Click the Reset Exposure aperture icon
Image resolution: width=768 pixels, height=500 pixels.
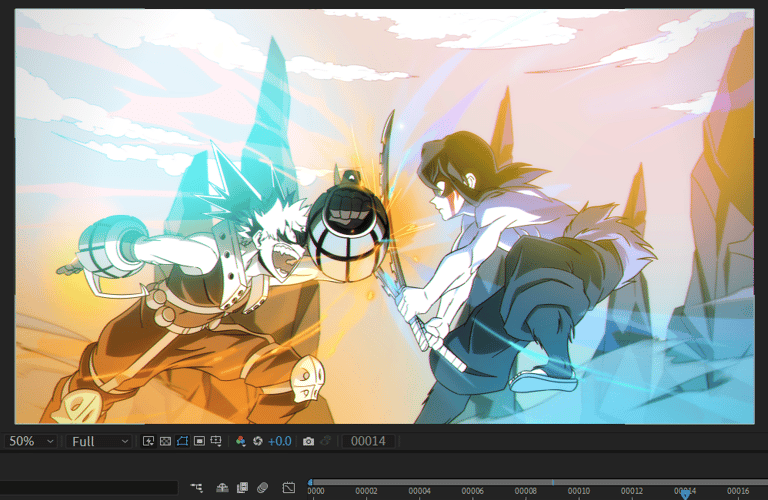pos(258,441)
